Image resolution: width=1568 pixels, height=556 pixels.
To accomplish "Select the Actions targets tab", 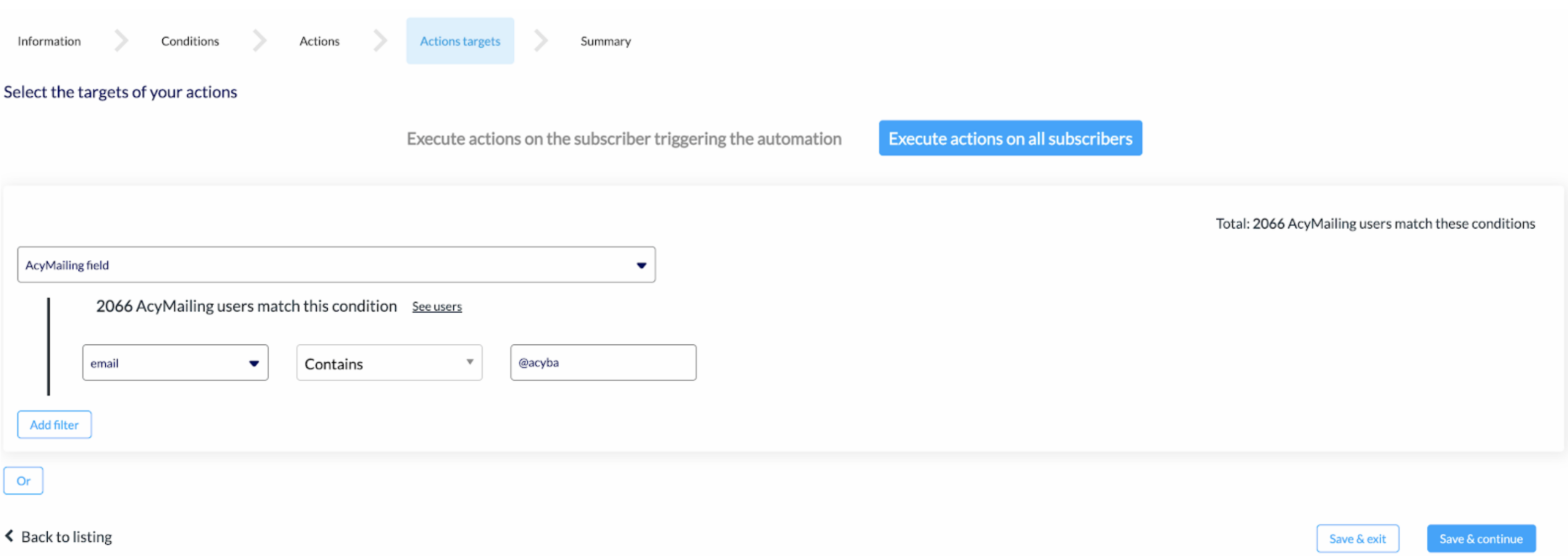I will pos(460,41).
